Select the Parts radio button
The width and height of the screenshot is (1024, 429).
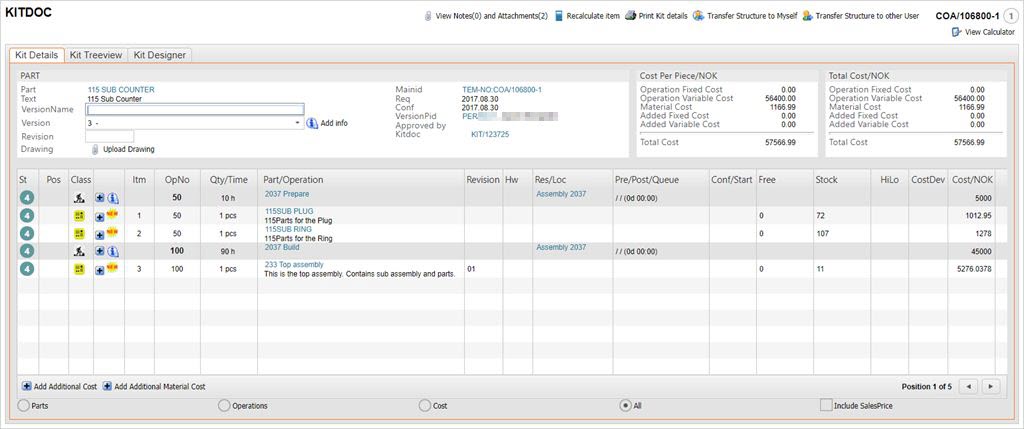point(23,405)
